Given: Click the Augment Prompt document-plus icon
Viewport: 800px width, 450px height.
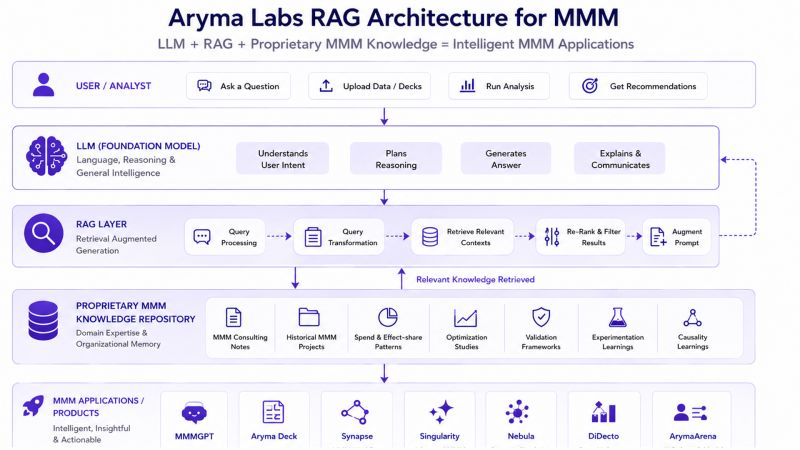Looking at the screenshot, I should tap(658, 237).
